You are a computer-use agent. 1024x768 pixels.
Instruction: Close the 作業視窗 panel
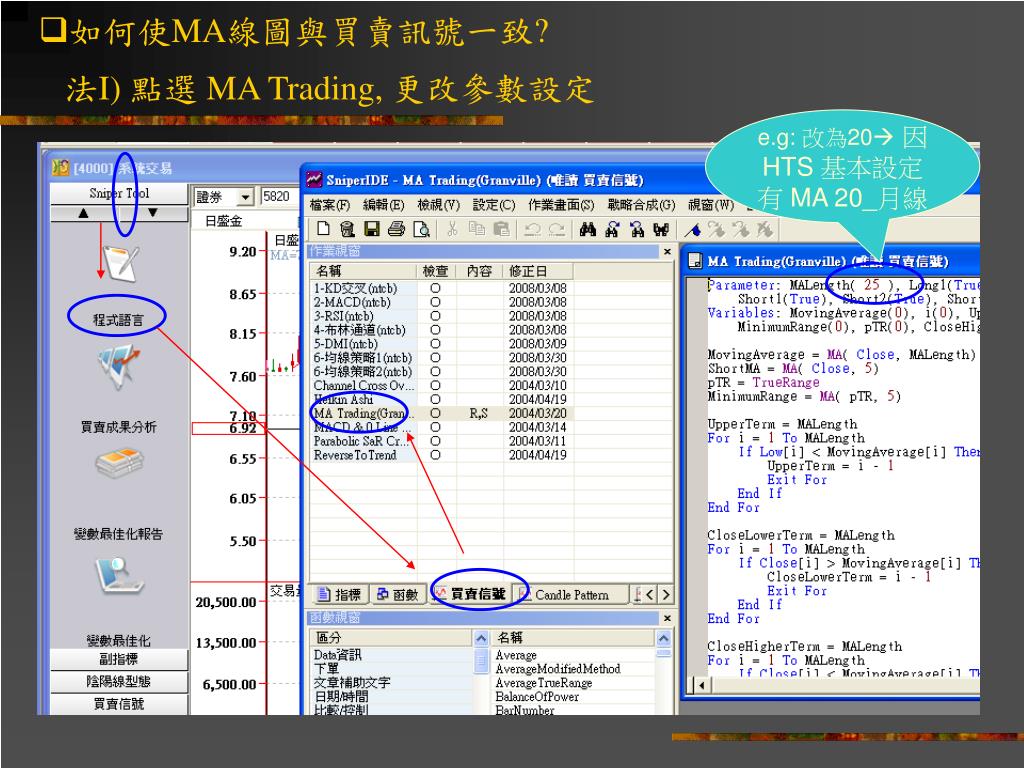point(667,251)
